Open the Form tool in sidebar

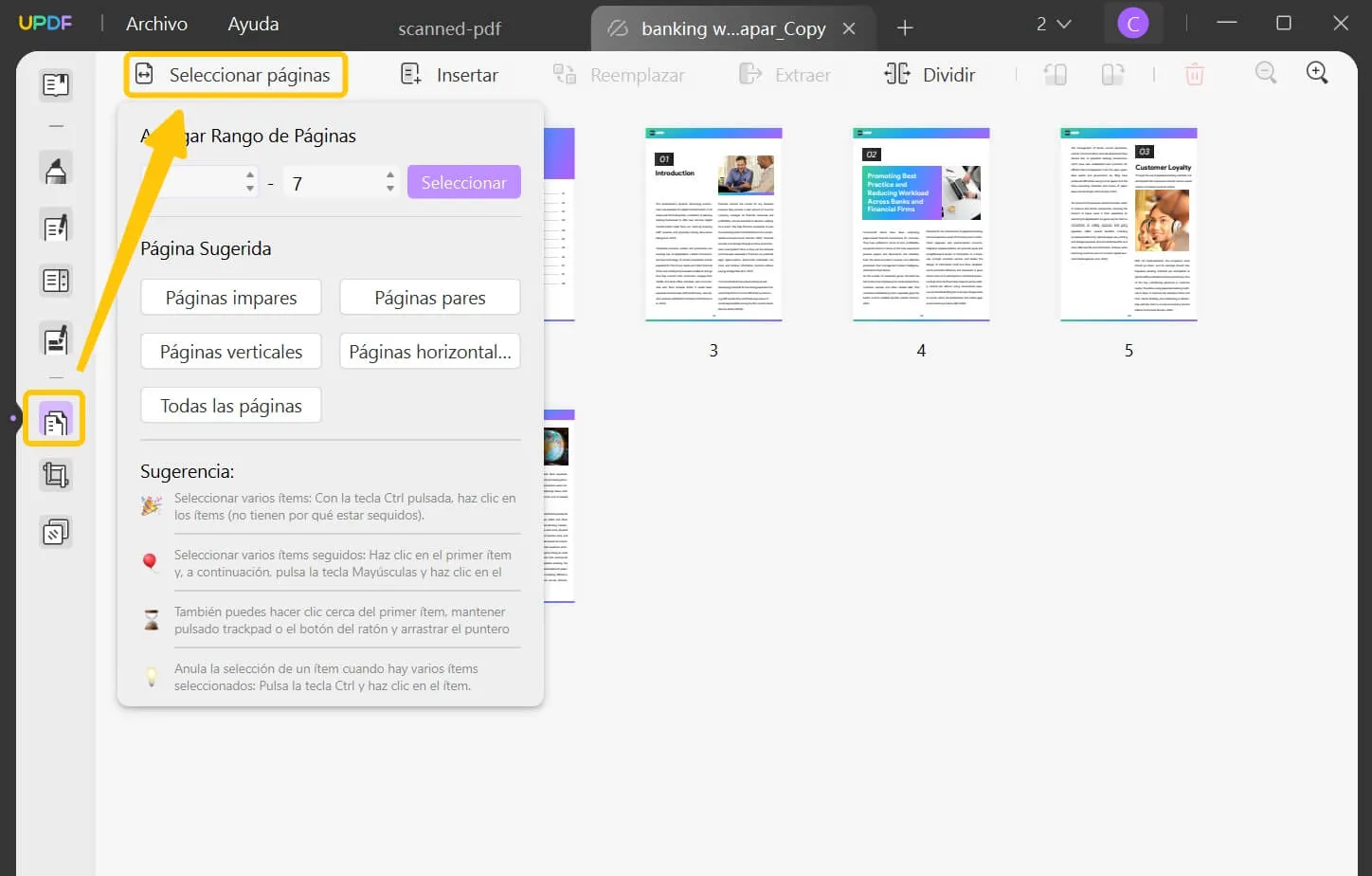coord(56,282)
